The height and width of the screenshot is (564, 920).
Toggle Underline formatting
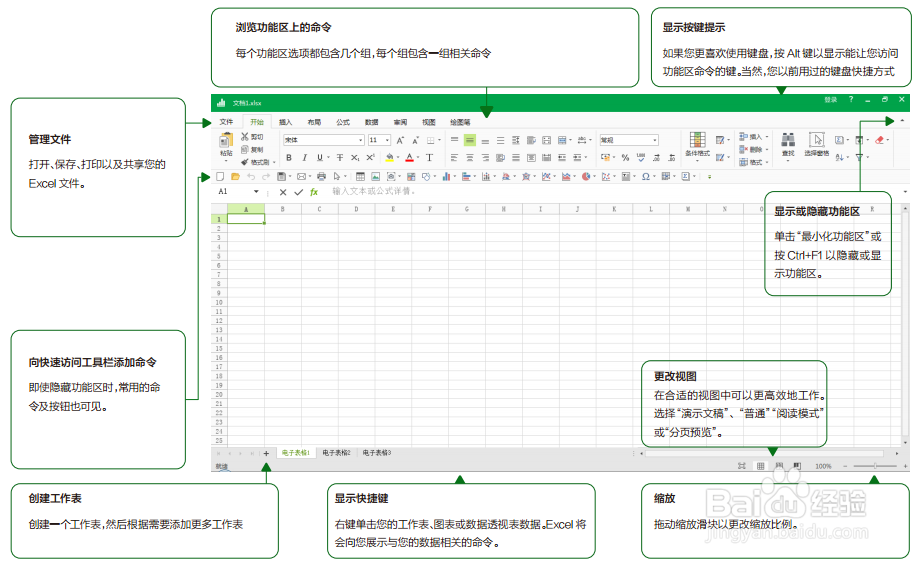[320, 158]
